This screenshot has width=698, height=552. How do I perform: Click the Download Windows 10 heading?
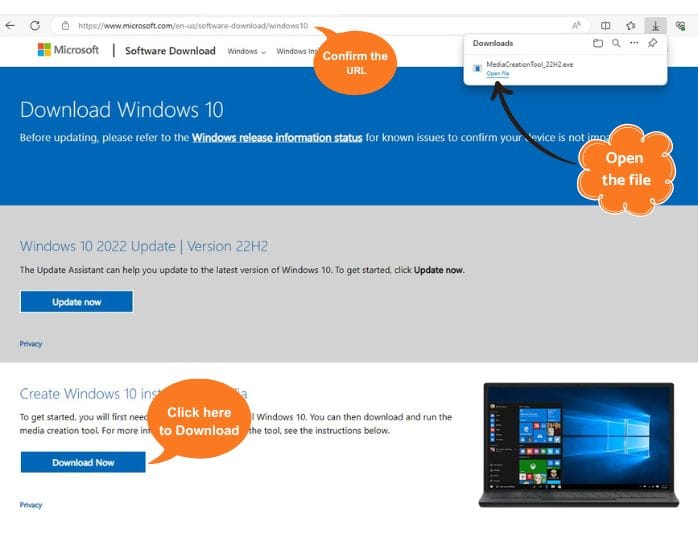[x=122, y=110]
